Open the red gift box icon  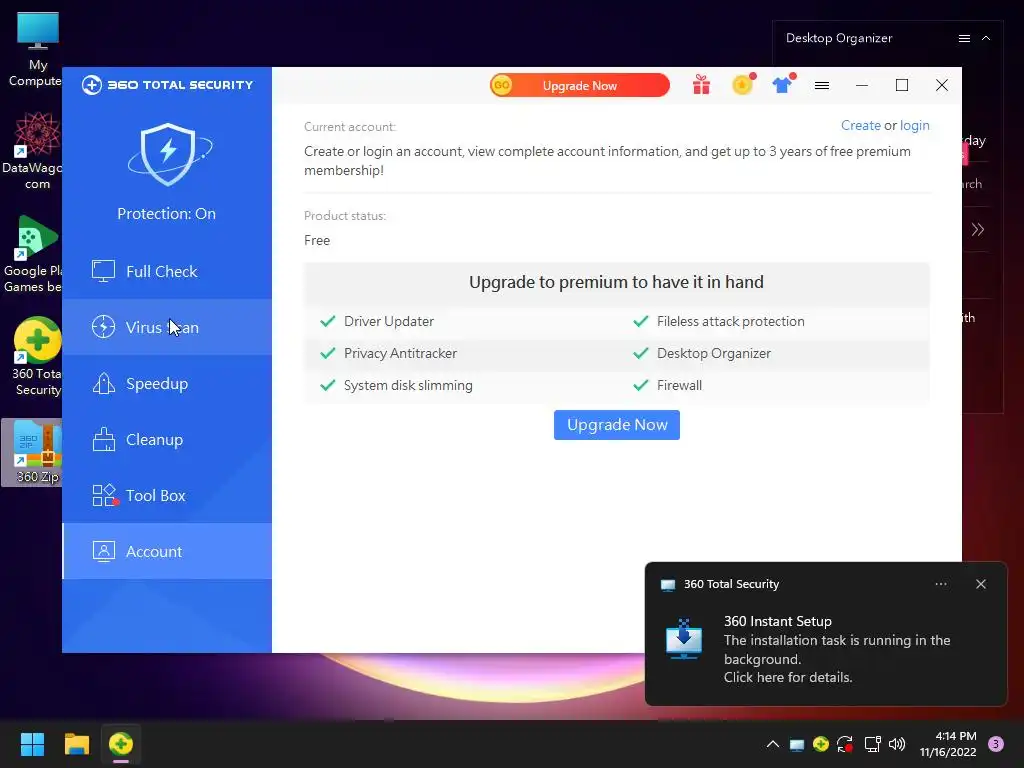[701, 85]
